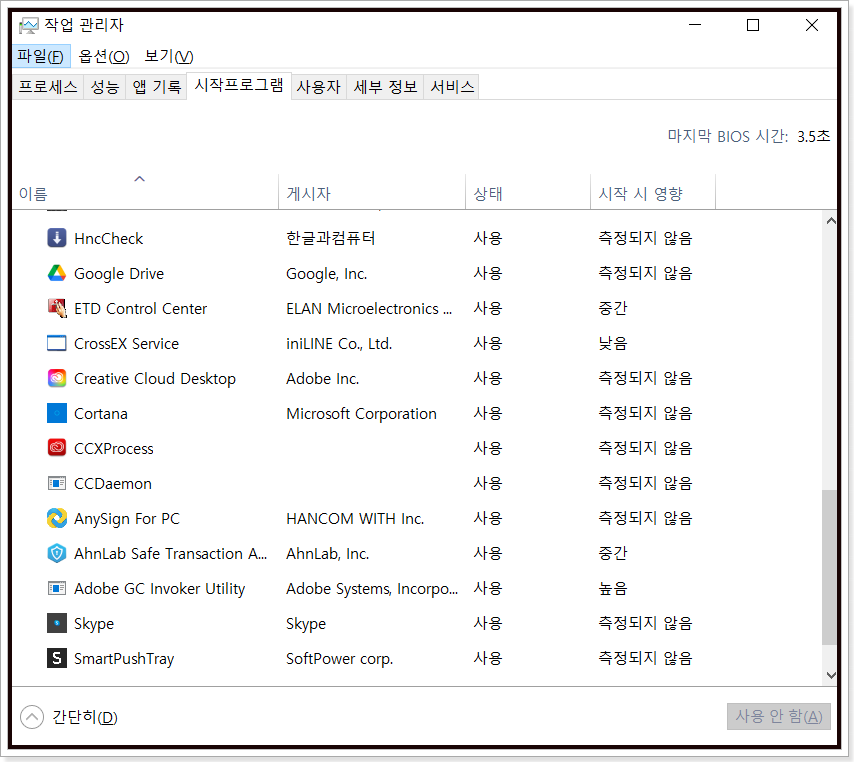
Task: Switch to the 세부 정보 tab
Action: point(385,87)
